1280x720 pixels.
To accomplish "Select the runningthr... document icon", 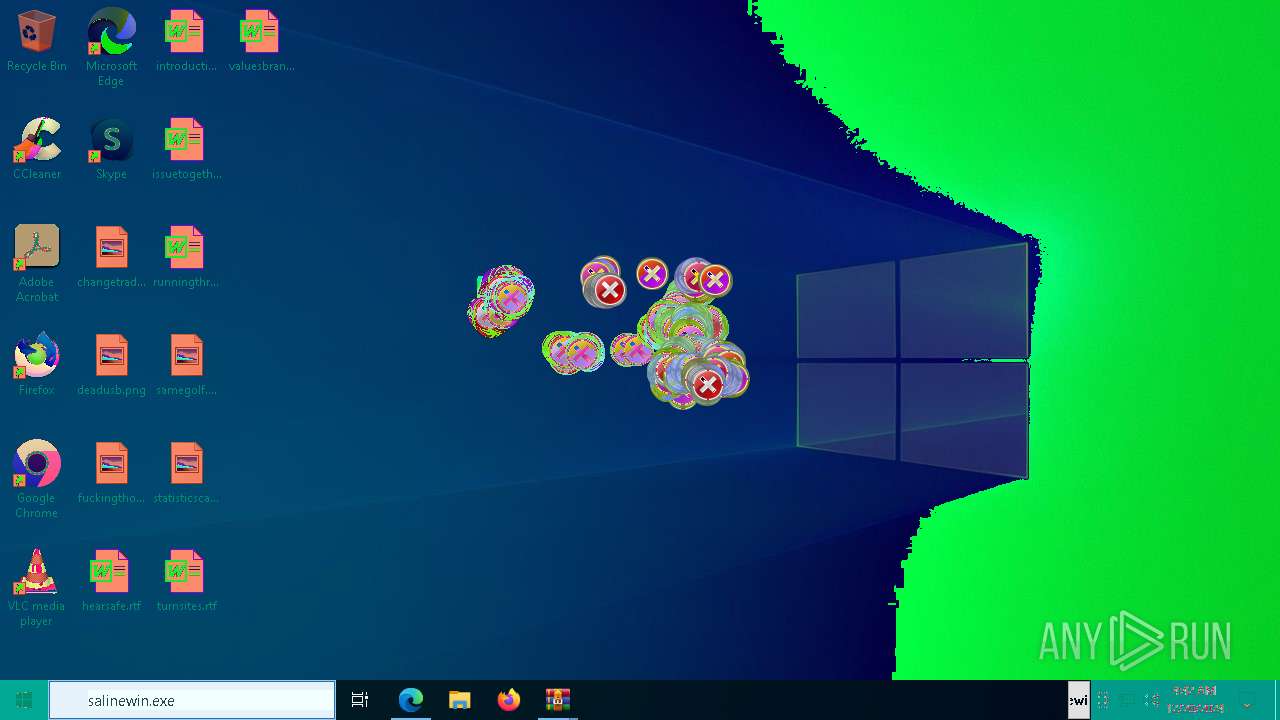I will 186,257.
